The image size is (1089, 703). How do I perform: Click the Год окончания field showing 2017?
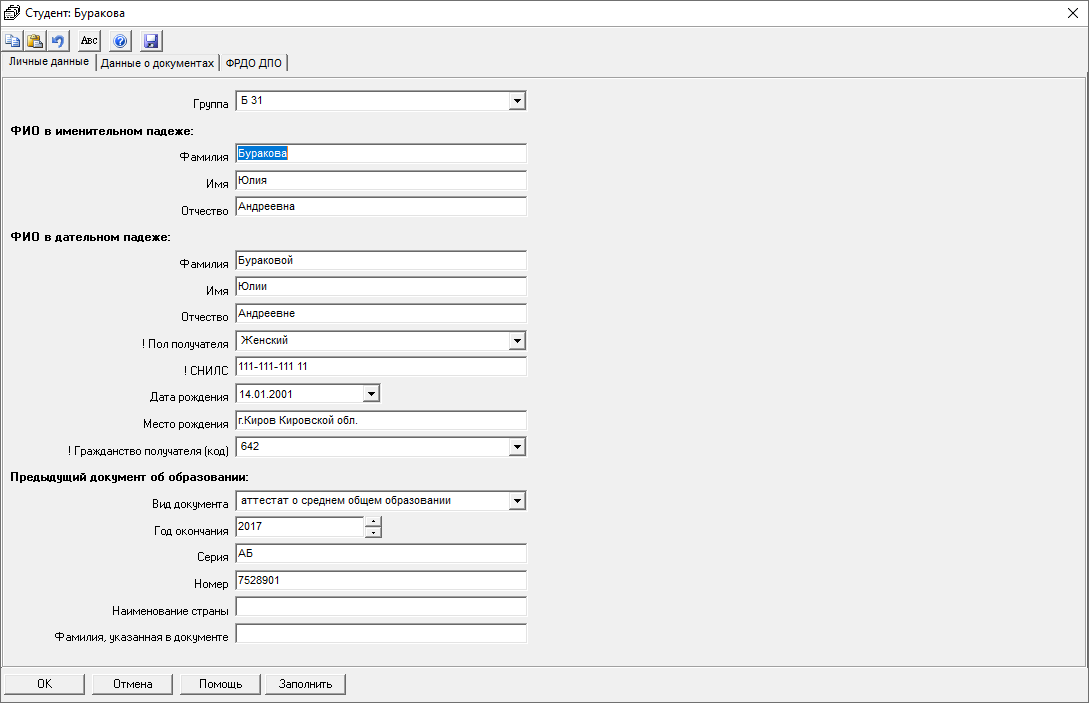click(x=299, y=527)
